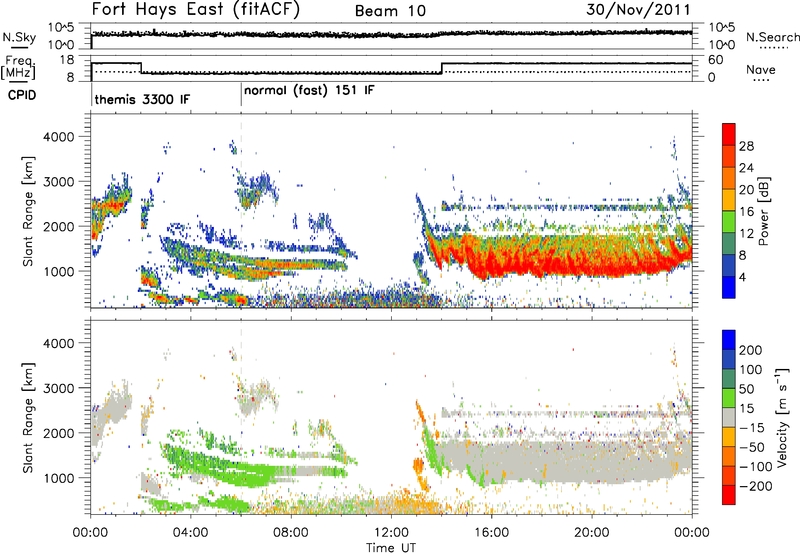
Task: Click the '28' power colorbar label
Action: 746,146
